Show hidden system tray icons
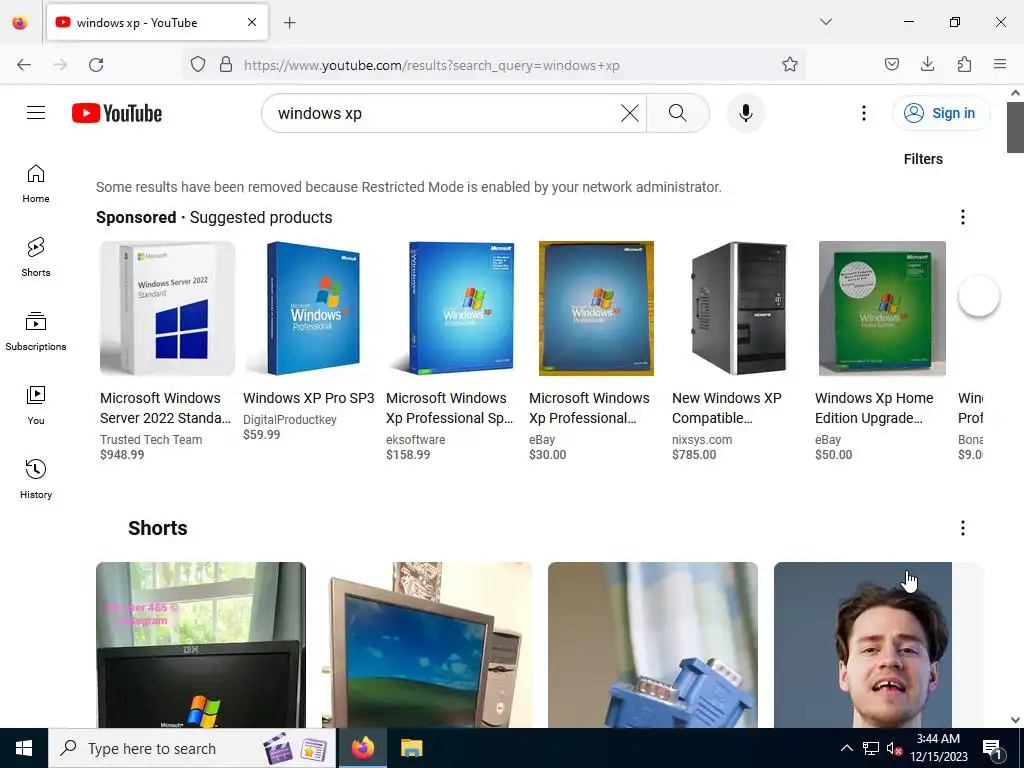 coord(846,748)
